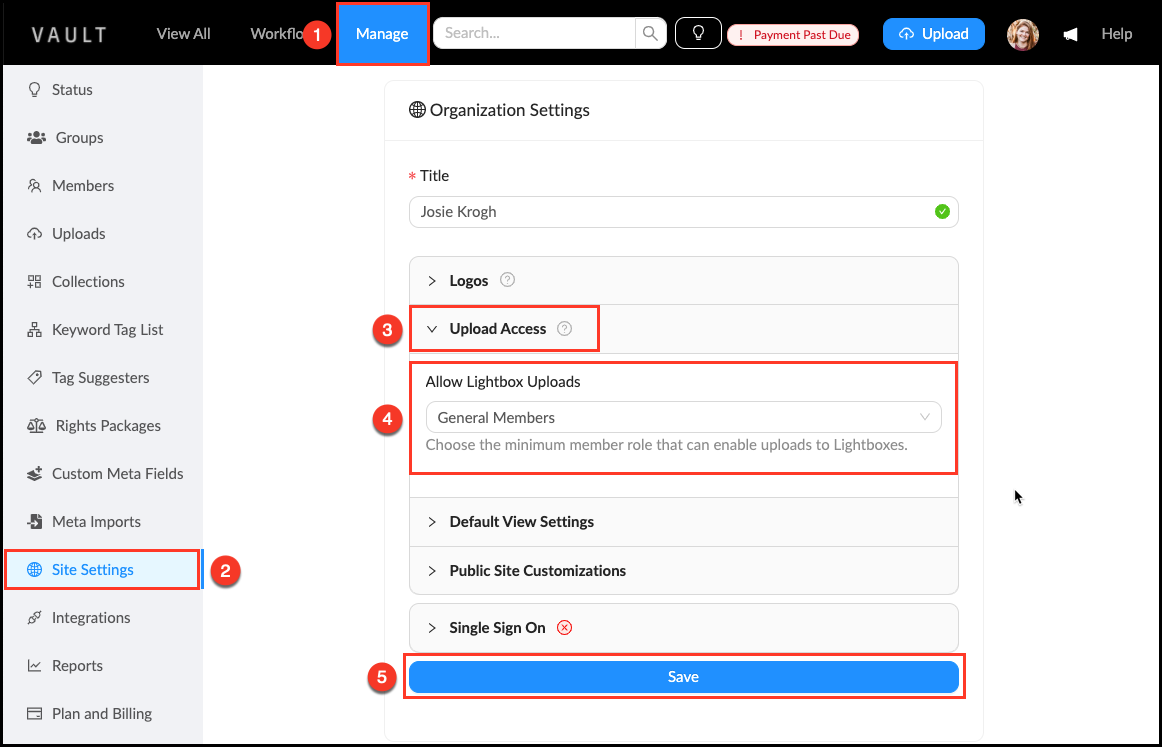Open the user profile avatar
The image size is (1162, 747).
click(x=1022, y=35)
